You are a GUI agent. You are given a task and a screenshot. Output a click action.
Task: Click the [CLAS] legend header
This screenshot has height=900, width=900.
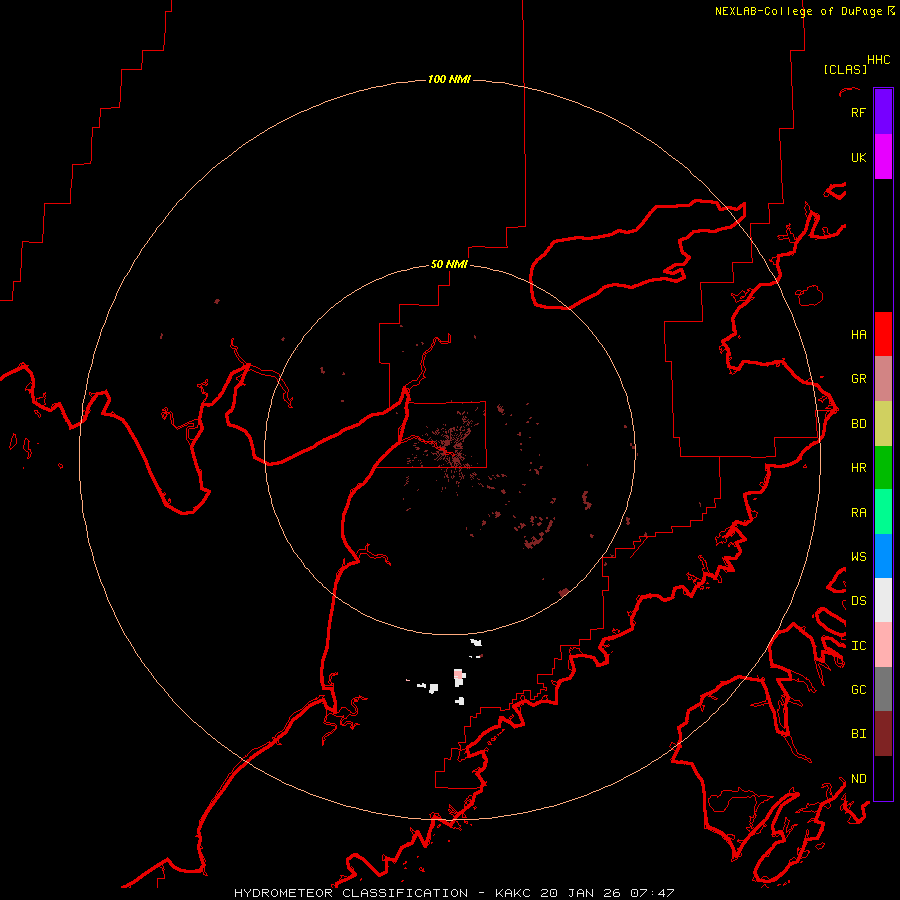click(844, 69)
